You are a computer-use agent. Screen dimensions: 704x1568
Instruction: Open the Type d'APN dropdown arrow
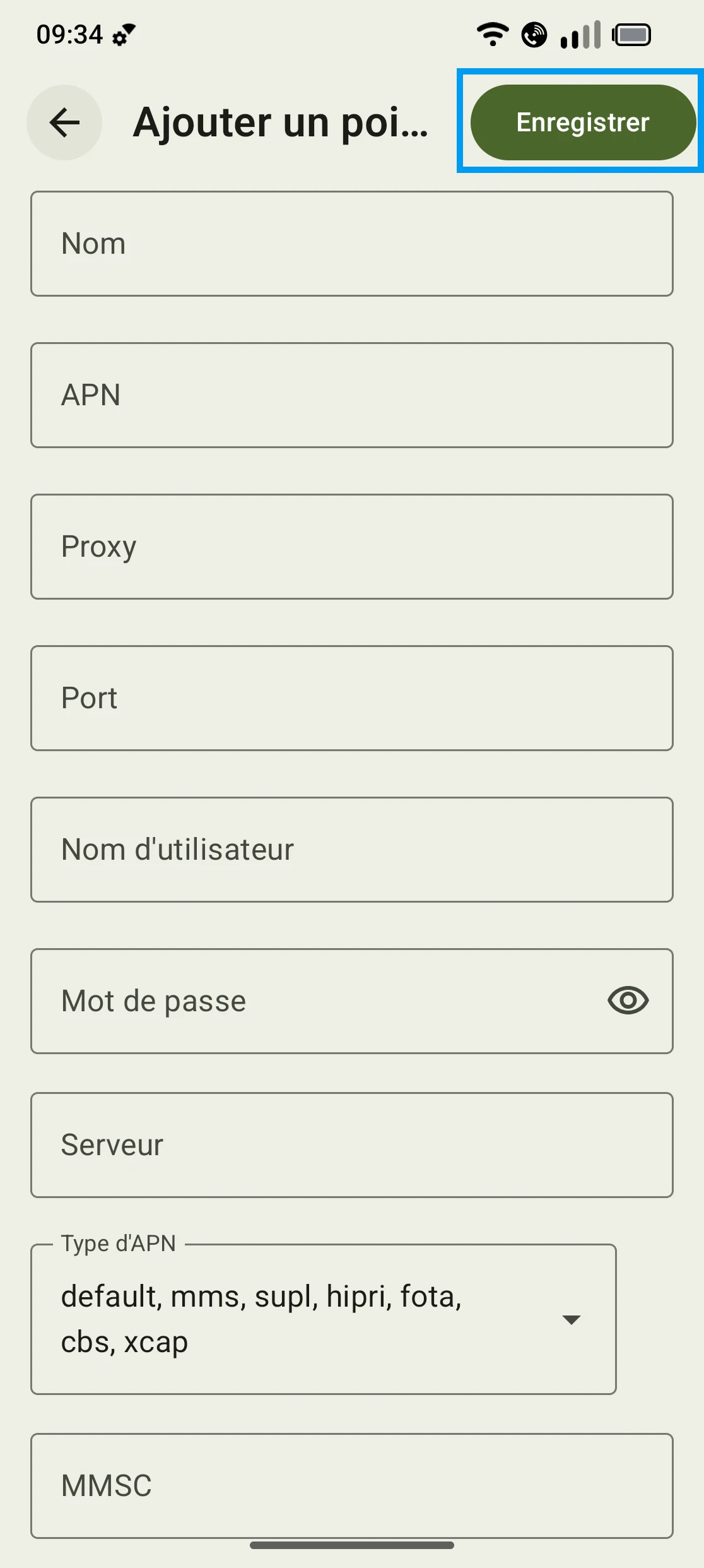click(571, 1320)
